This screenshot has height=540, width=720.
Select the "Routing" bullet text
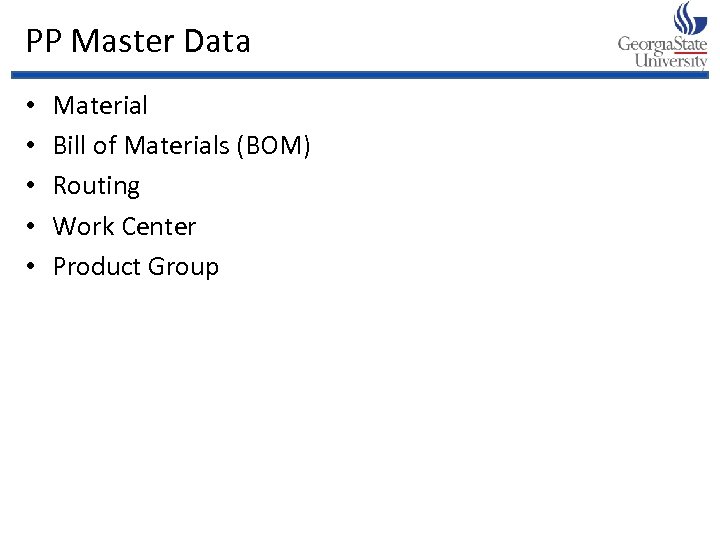(x=96, y=186)
